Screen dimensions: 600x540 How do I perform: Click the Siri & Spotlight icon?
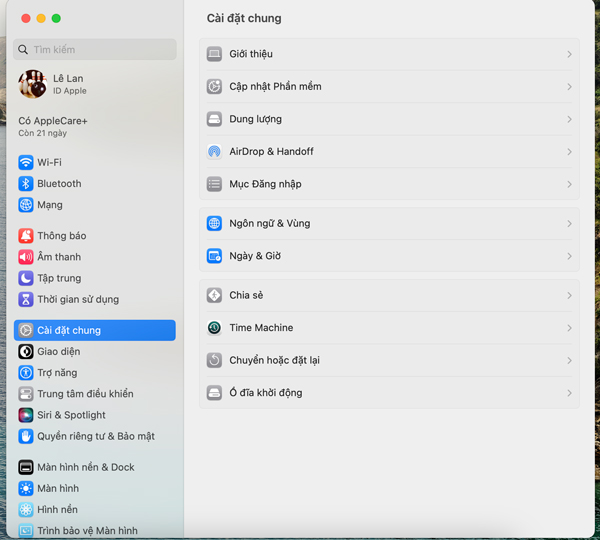click(x=26, y=415)
